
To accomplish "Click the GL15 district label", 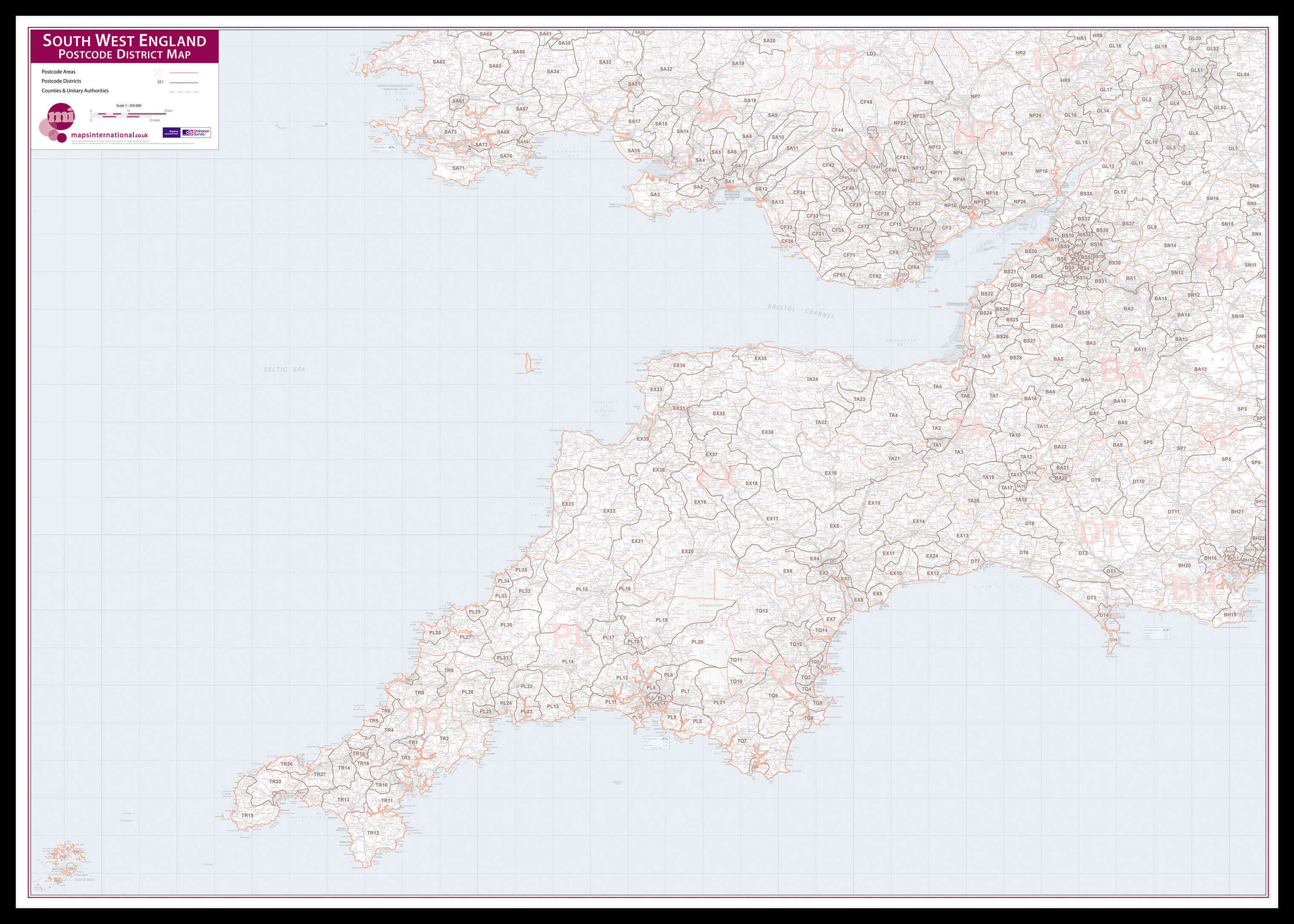I will (1081, 142).
